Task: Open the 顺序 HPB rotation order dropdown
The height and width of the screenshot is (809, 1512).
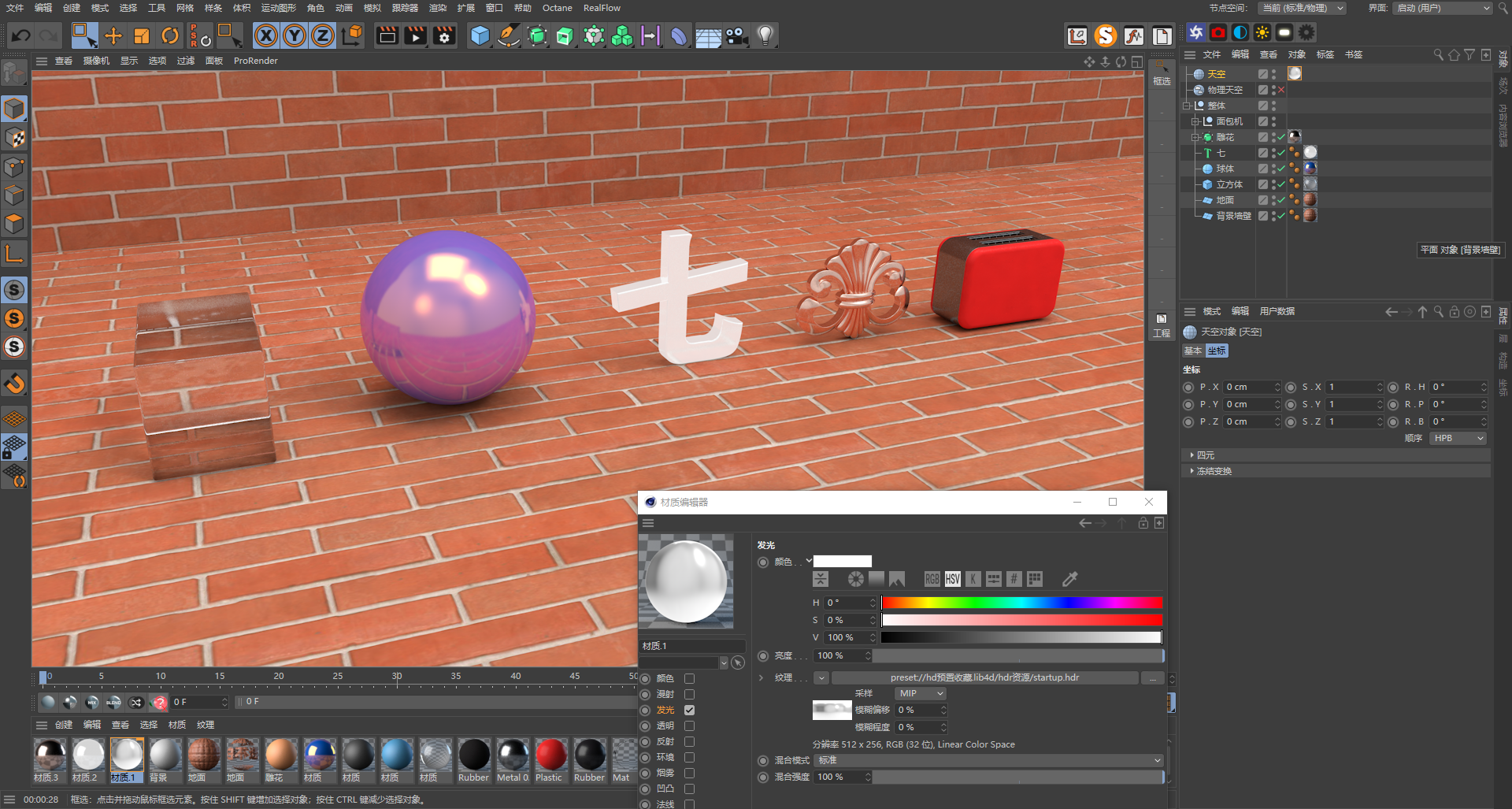Action: pos(1458,438)
